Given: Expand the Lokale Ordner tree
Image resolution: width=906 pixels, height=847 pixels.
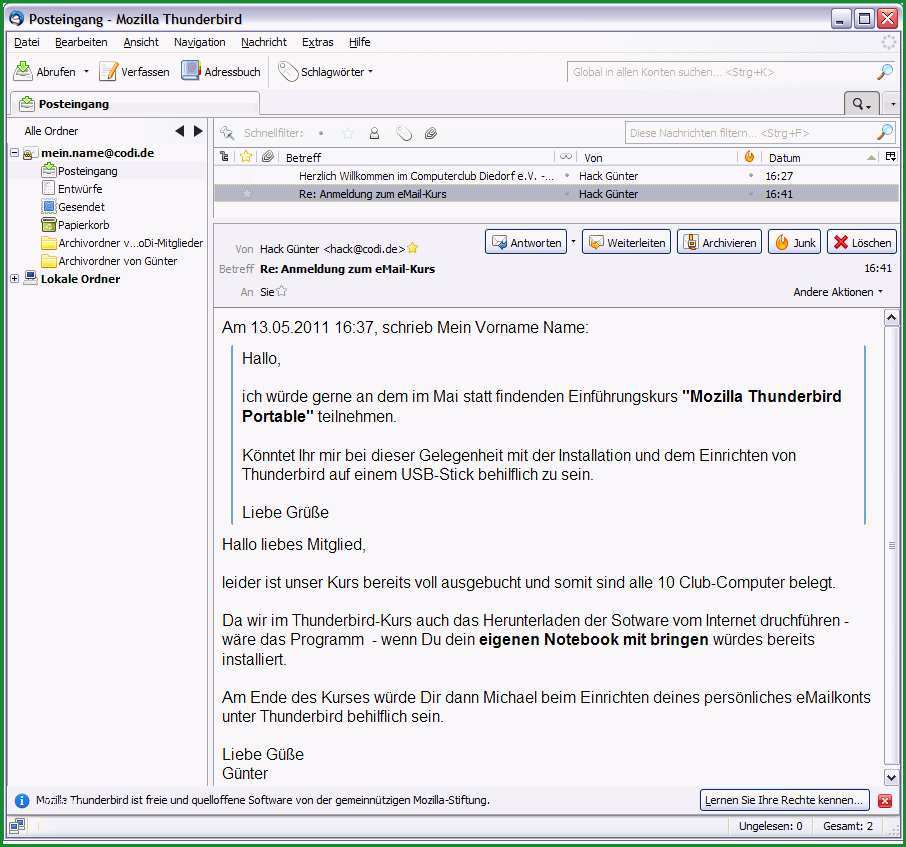Looking at the screenshot, I should tap(14, 278).
